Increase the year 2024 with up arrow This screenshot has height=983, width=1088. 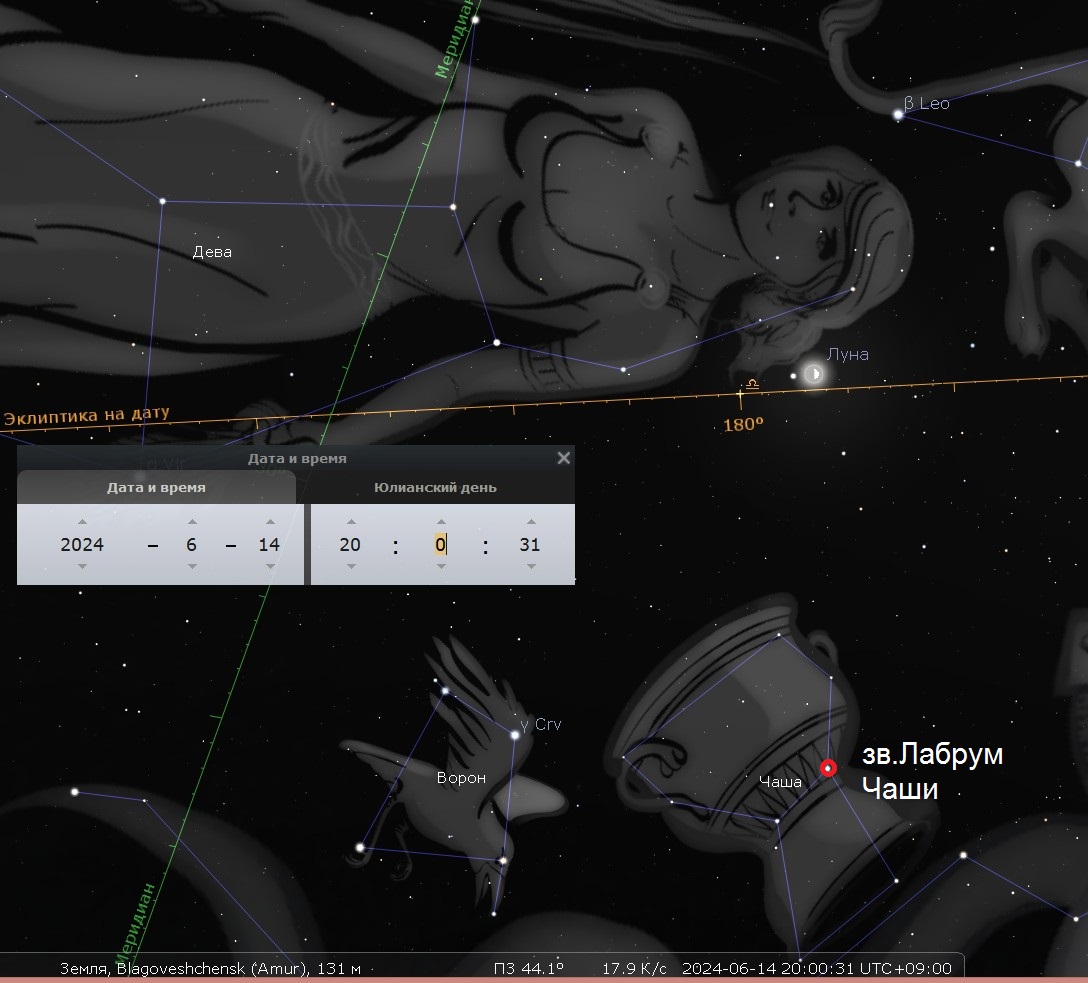(83, 522)
